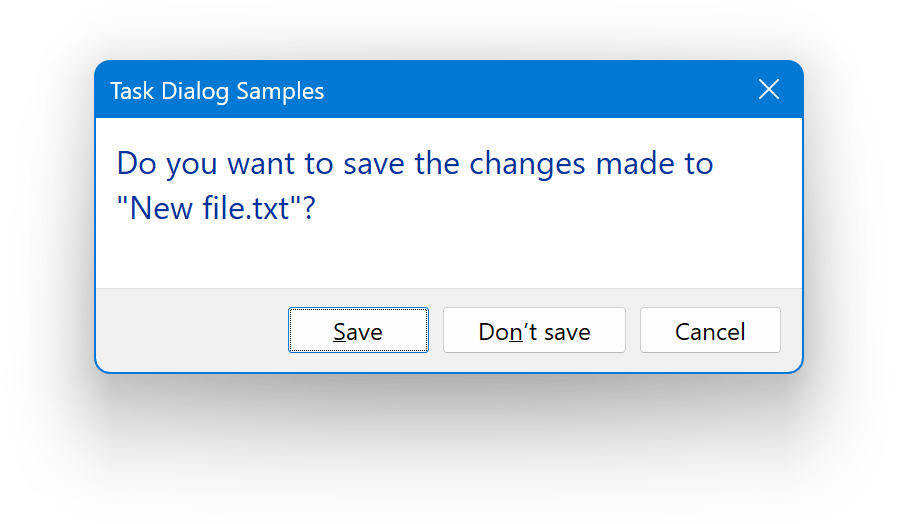Discard changes with Don't save
The width and height of the screenshot is (898, 524).
point(534,331)
